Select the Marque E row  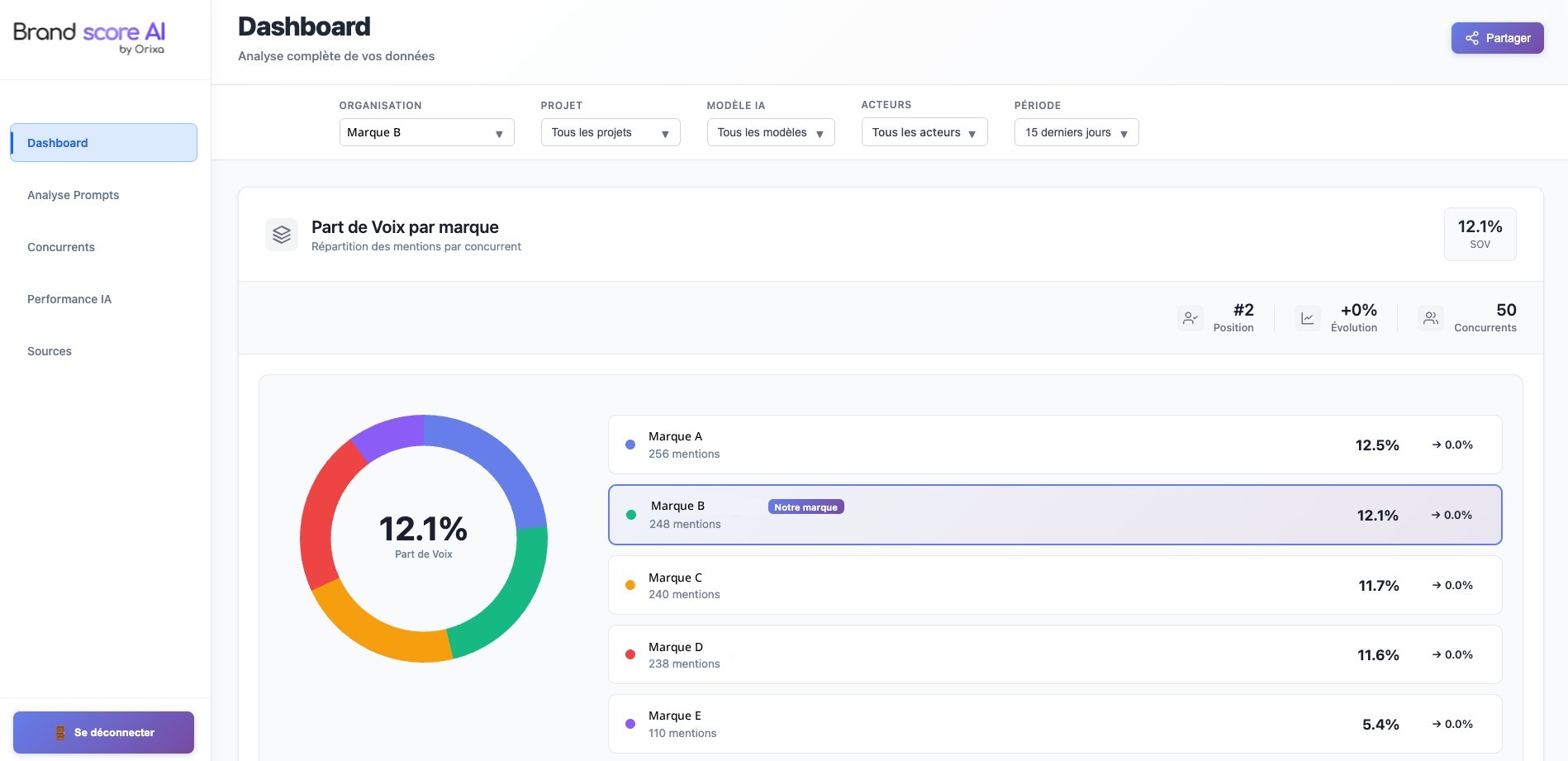click(x=1055, y=724)
